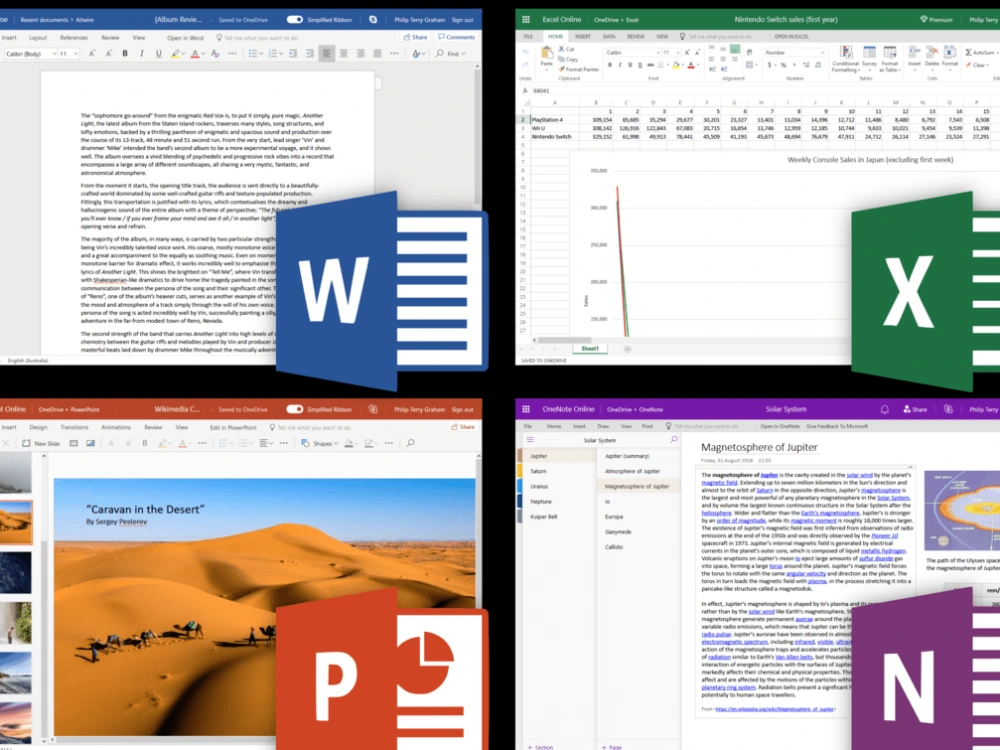1000x750 pixels.
Task: Toggle Bold in PowerPoint toolbar
Action: (145, 443)
